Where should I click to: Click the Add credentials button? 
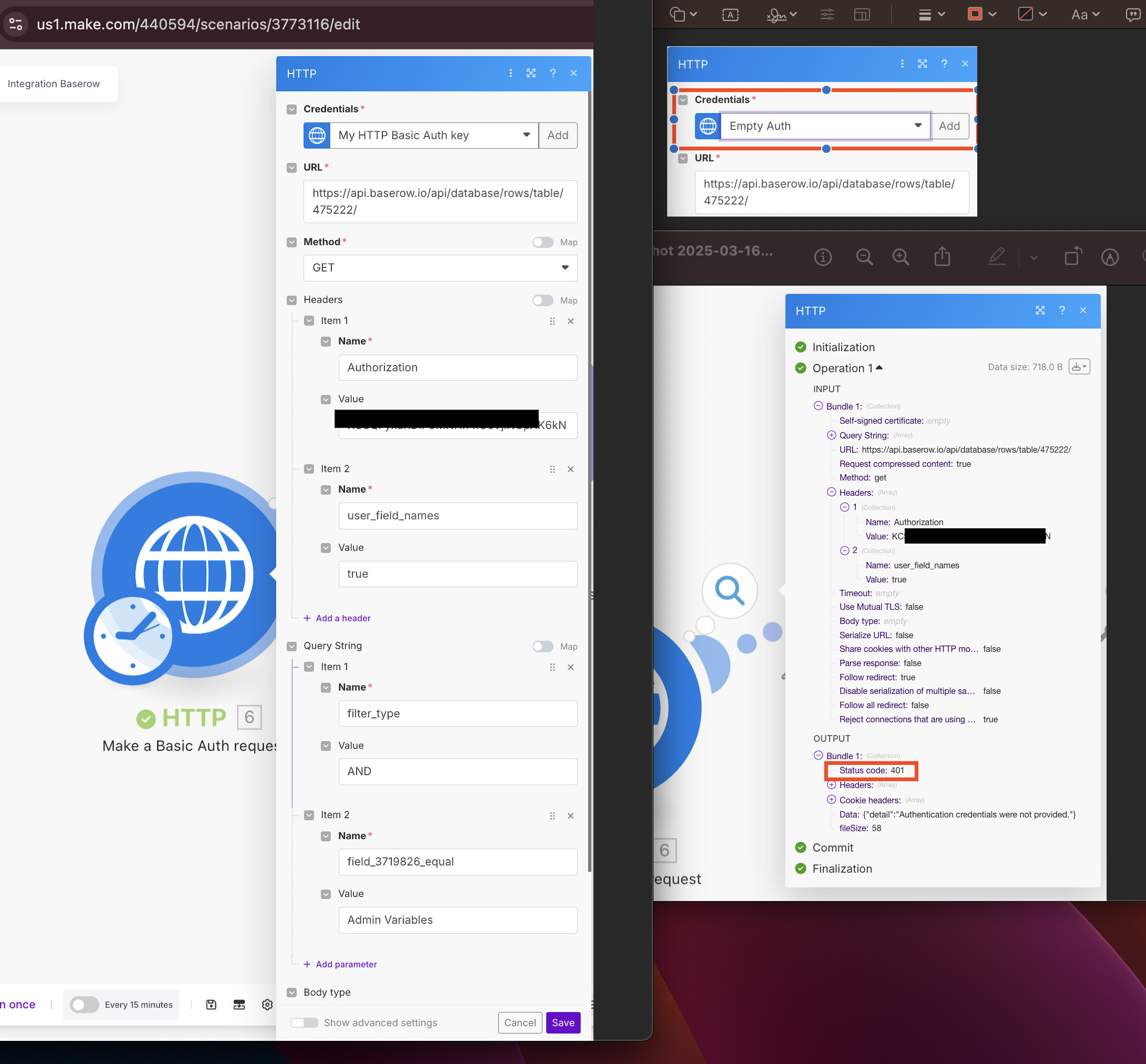557,135
